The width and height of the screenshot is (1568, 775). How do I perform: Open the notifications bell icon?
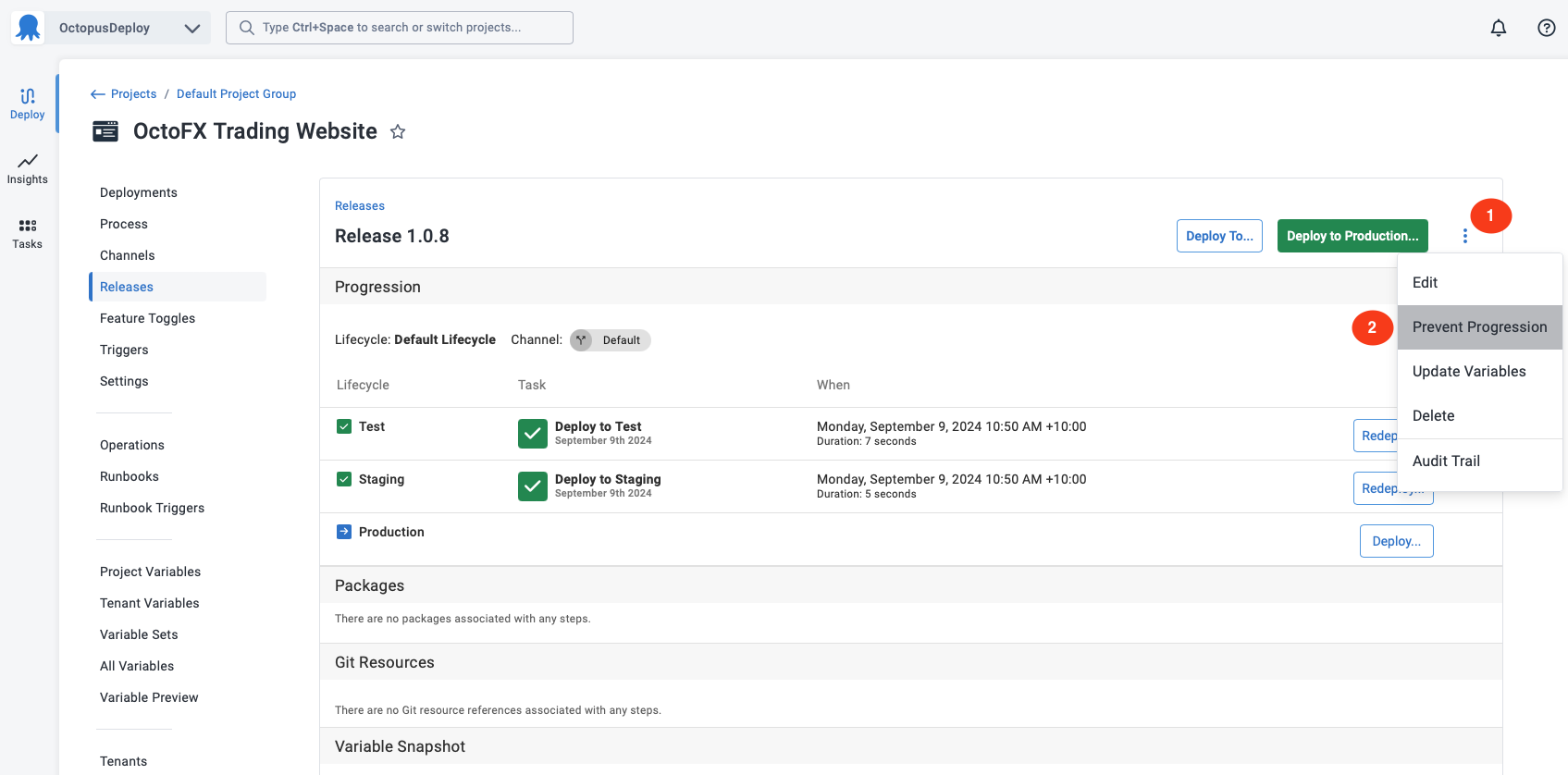[1499, 28]
